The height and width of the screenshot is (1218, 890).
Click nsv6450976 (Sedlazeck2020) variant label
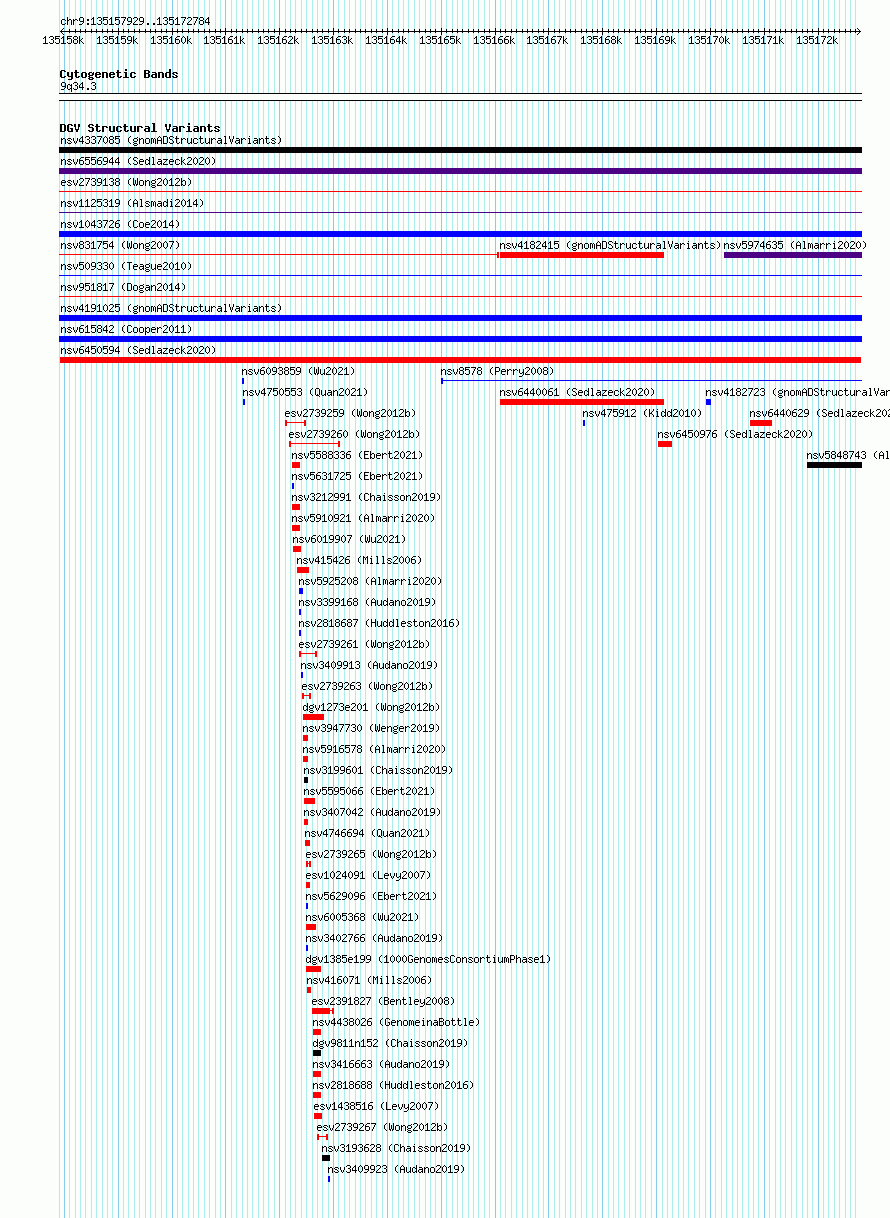tap(735, 434)
